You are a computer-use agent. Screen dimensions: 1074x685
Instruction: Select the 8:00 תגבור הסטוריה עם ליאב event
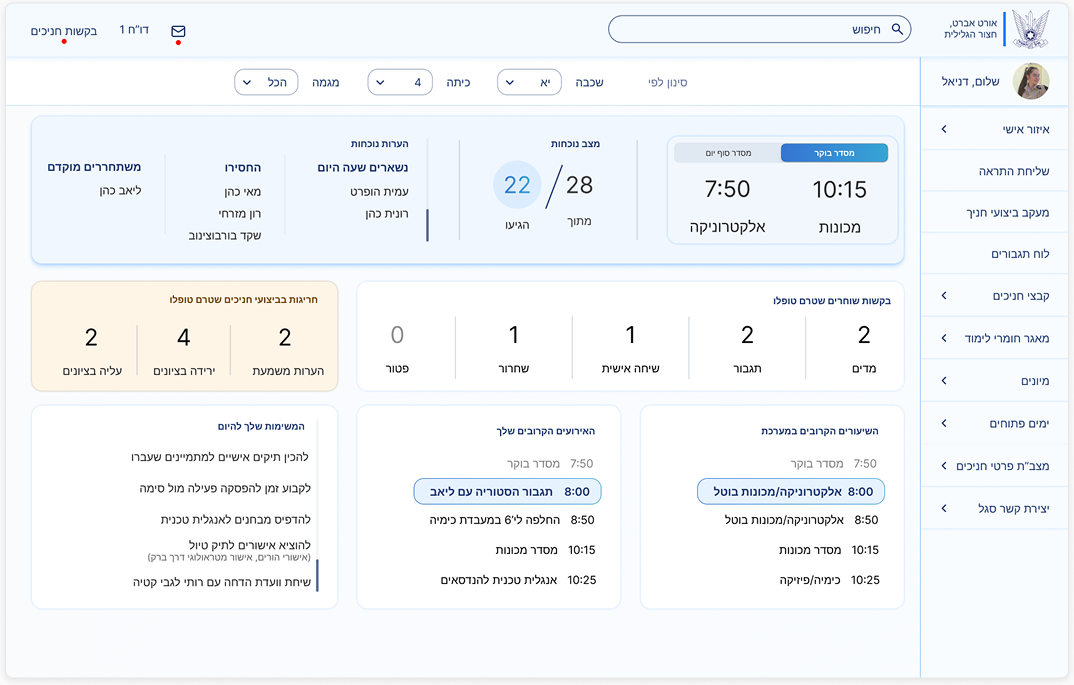[x=508, y=492]
